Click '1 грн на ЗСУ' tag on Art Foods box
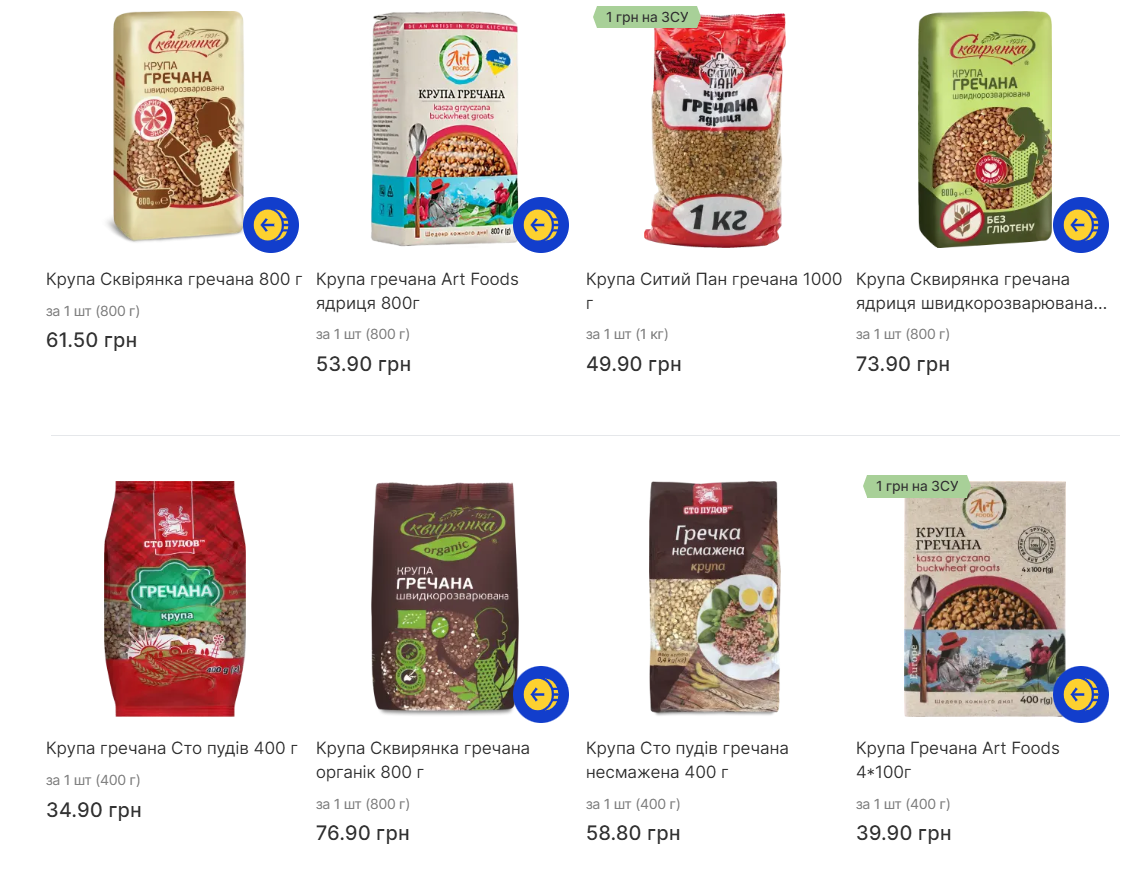 (x=916, y=486)
